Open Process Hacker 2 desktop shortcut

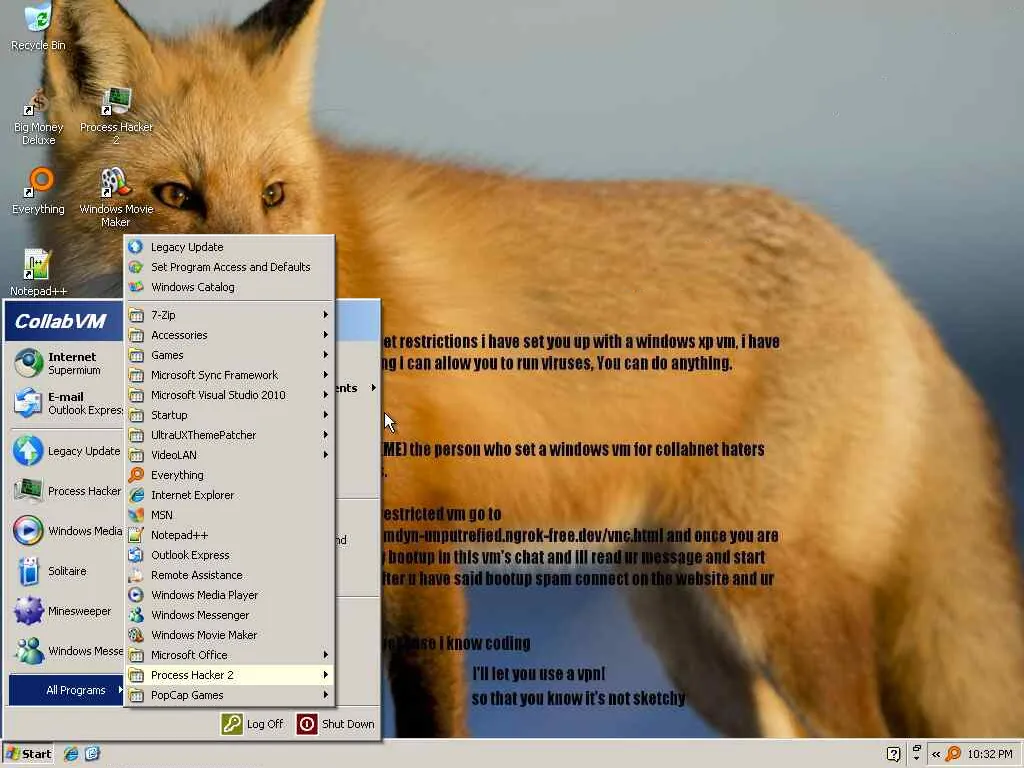pyautogui.click(x=116, y=118)
